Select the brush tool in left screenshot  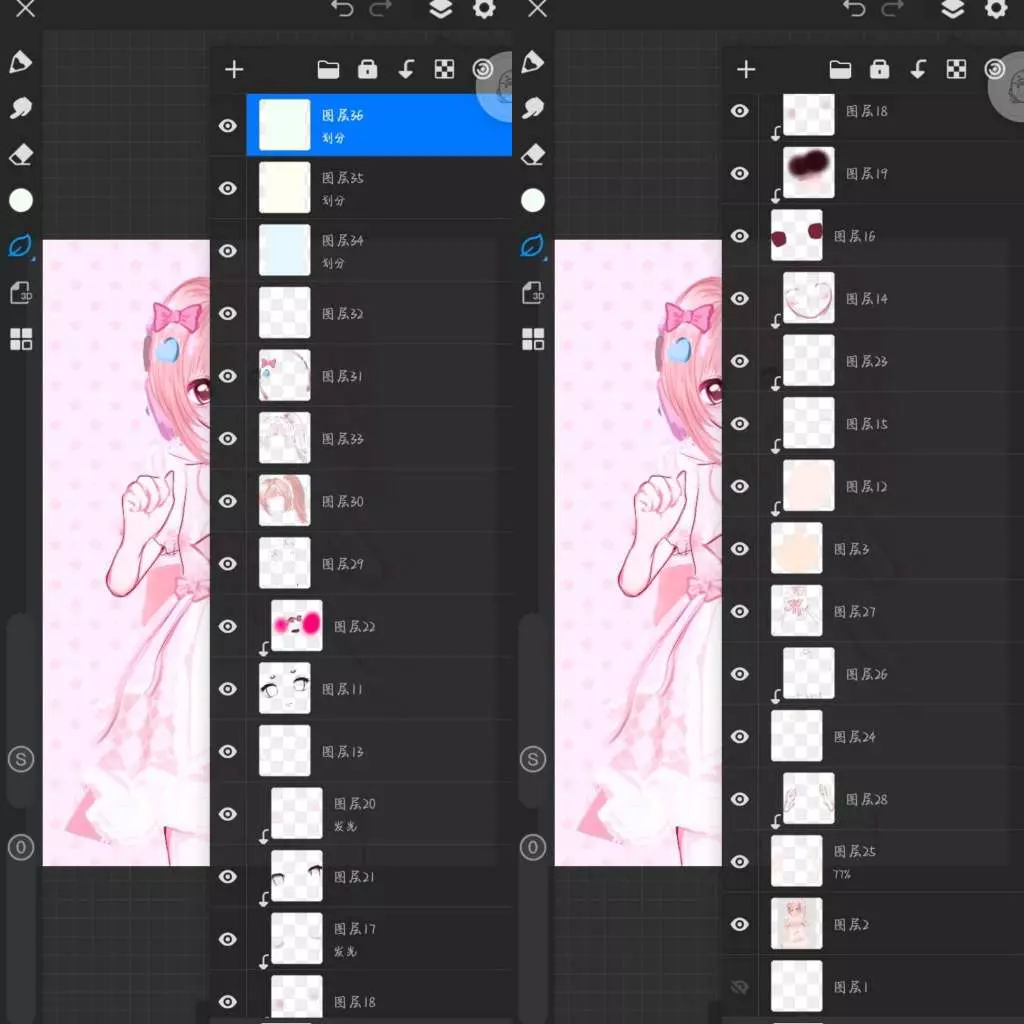[20, 62]
